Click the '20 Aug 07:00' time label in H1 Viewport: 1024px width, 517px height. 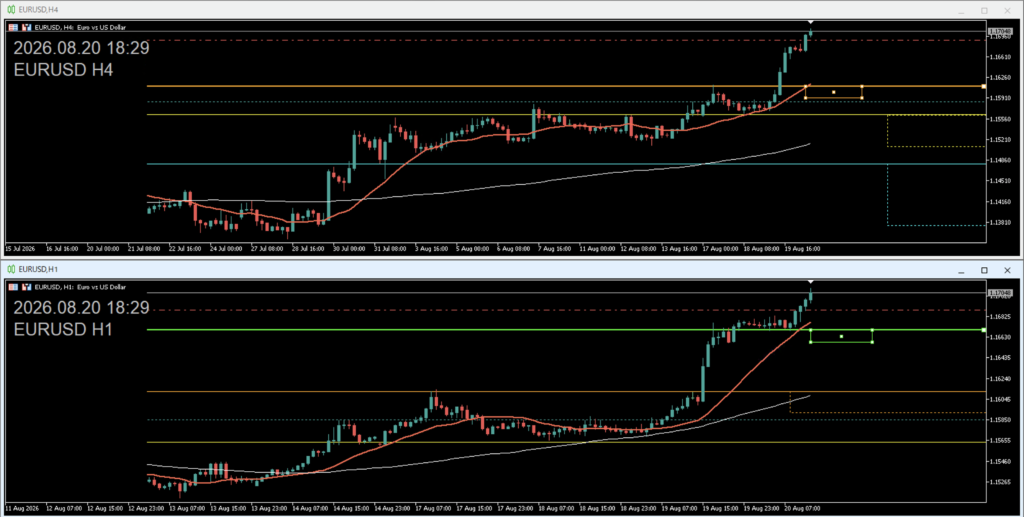(803, 508)
